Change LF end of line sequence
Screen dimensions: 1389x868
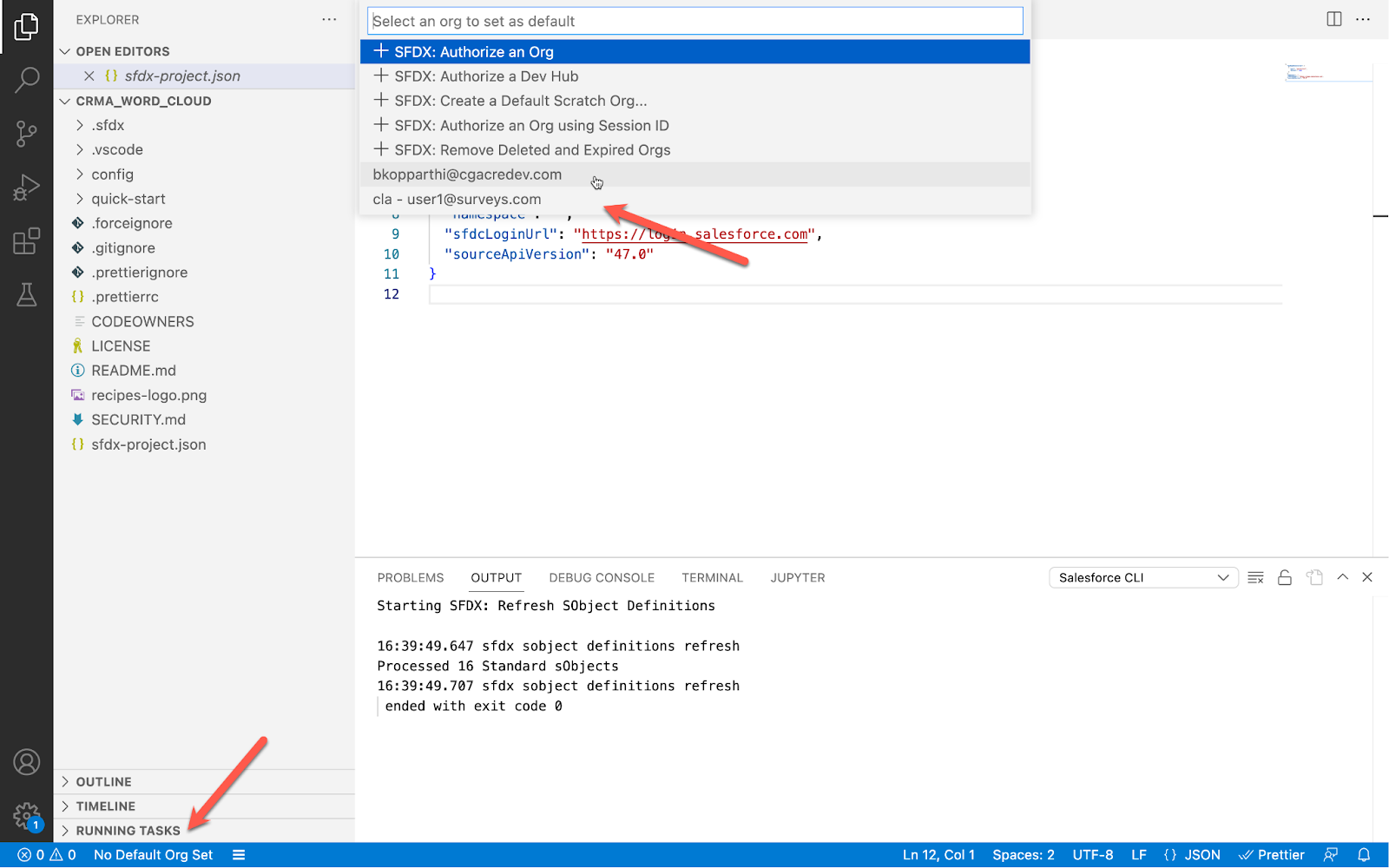1139,855
